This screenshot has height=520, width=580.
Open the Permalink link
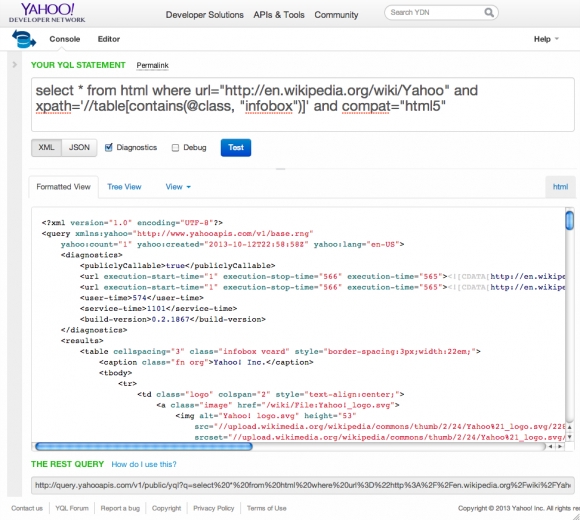pos(152,65)
